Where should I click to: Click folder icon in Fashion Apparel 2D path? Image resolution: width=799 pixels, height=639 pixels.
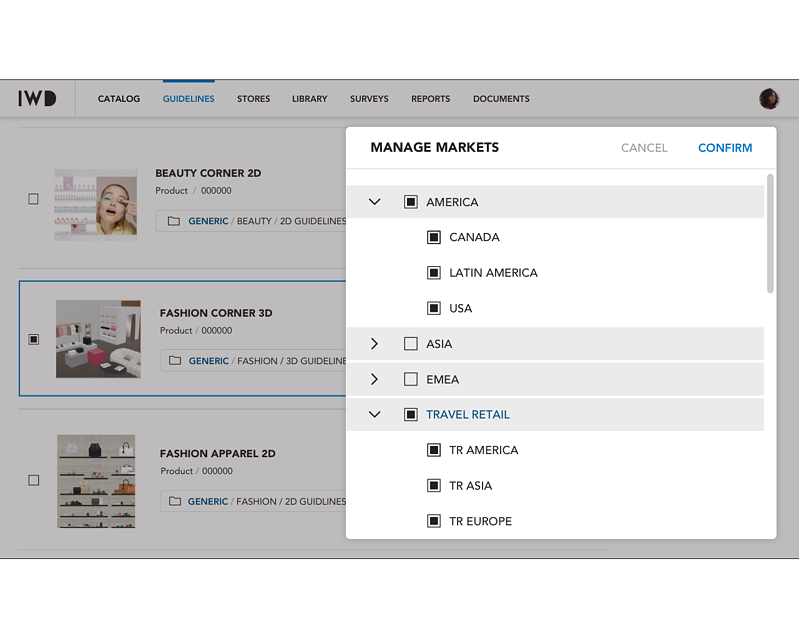(x=175, y=501)
